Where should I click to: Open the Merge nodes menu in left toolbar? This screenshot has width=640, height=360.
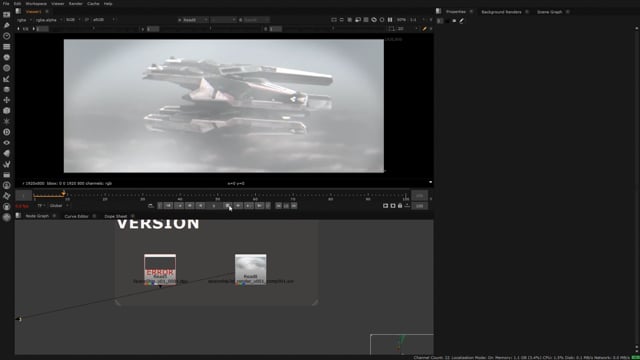[7, 89]
